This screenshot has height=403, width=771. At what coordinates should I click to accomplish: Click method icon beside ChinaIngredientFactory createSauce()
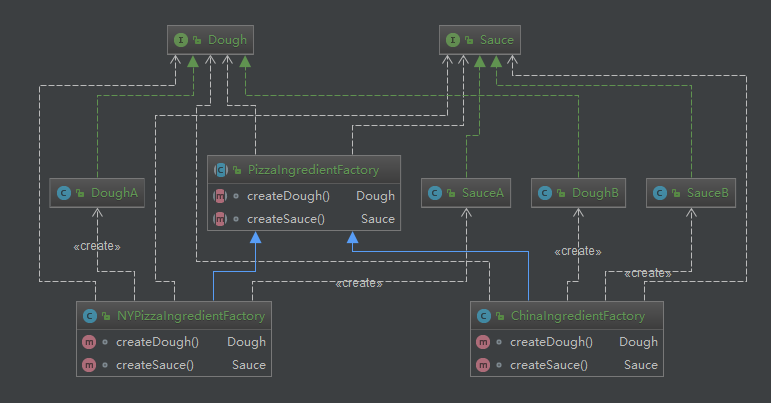483,365
